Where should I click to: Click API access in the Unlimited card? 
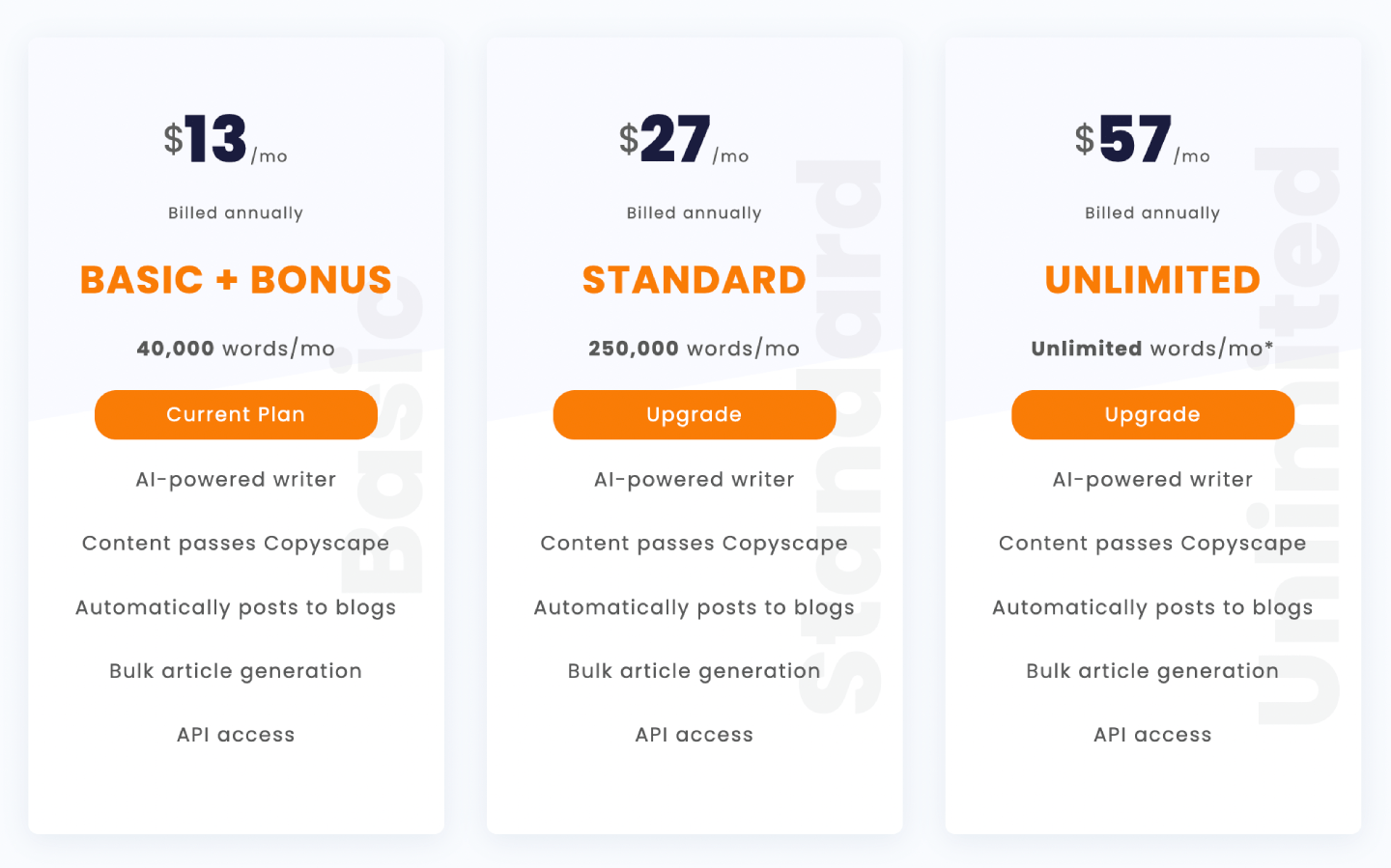[1152, 735]
